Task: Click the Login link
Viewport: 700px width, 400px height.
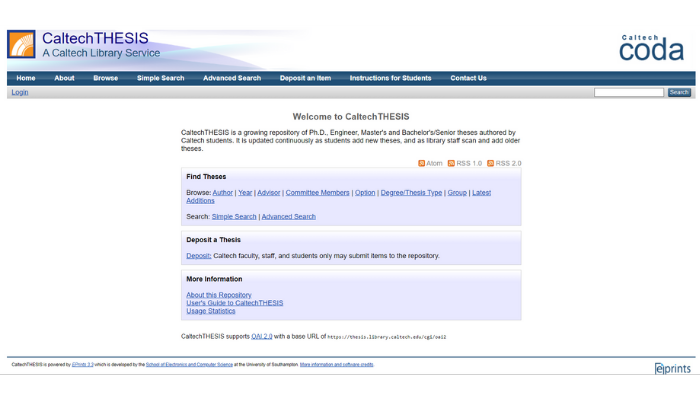Action: point(20,92)
